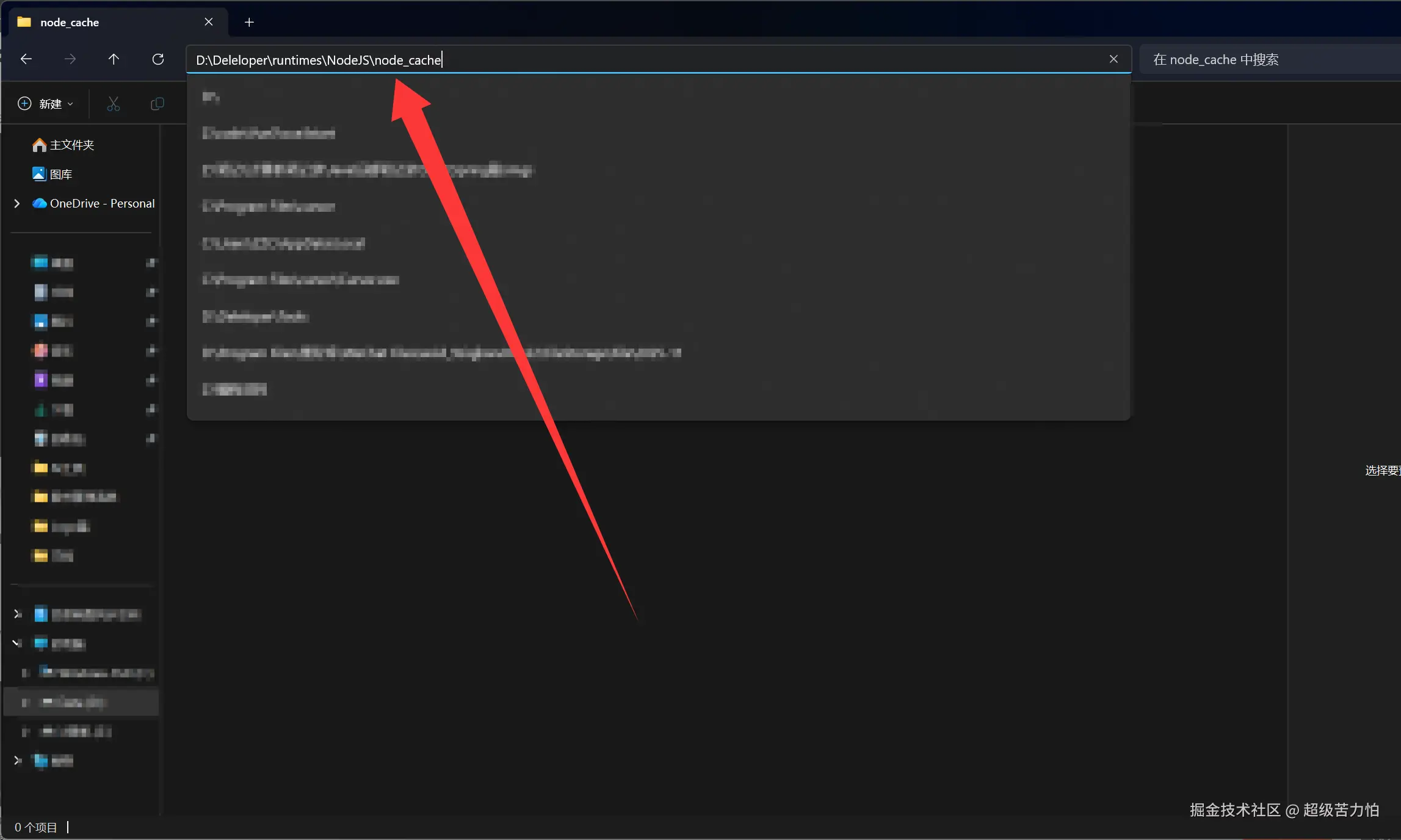Clear the address bar text

coord(1113,59)
